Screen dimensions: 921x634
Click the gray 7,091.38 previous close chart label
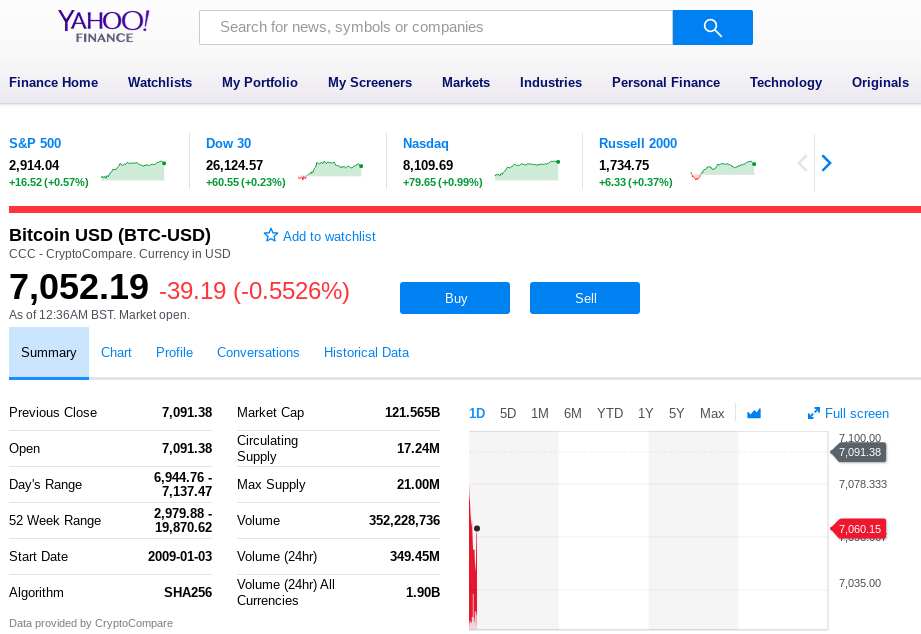(859, 452)
